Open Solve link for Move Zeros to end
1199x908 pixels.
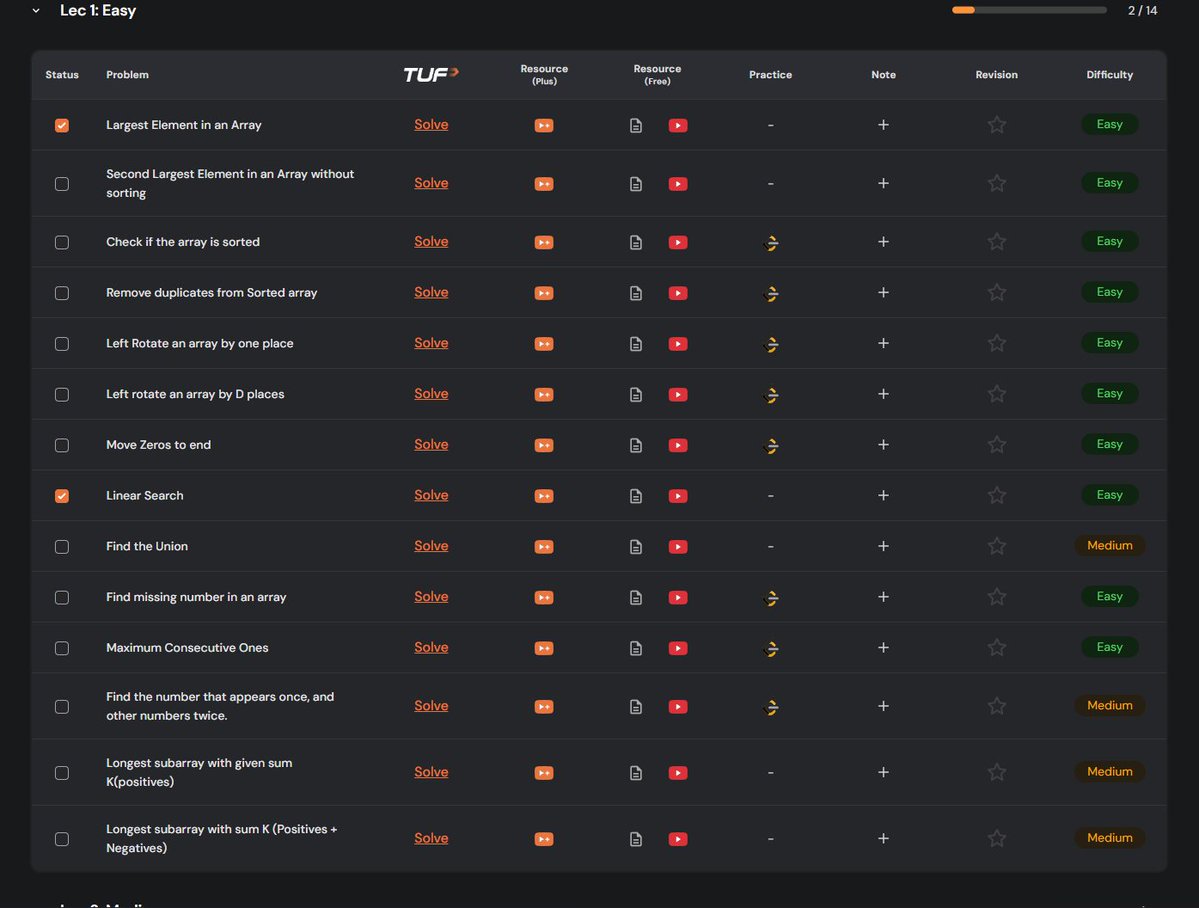point(431,444)
